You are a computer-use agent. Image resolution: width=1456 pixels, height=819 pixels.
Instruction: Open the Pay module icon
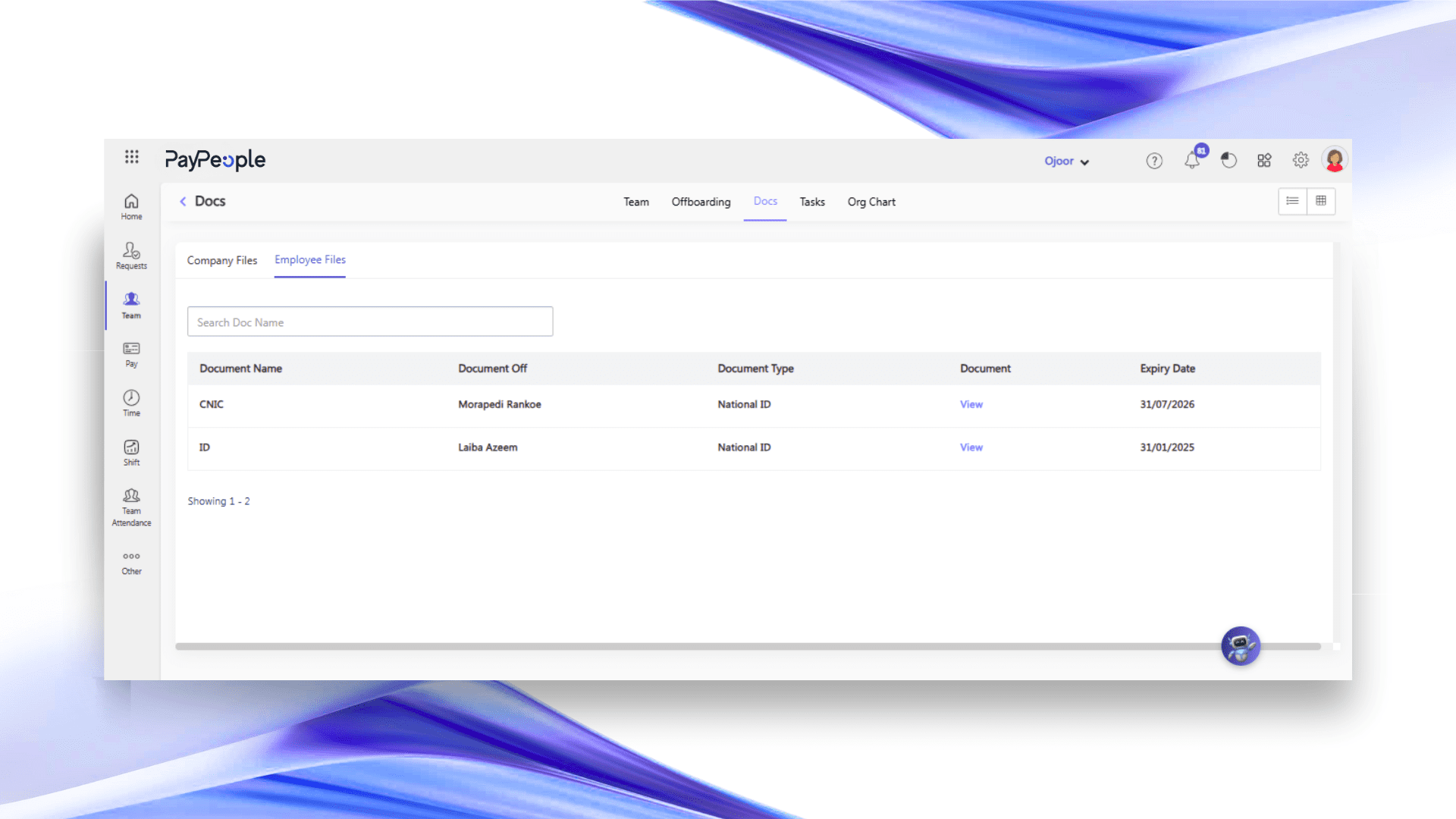(x=131, y=353)
